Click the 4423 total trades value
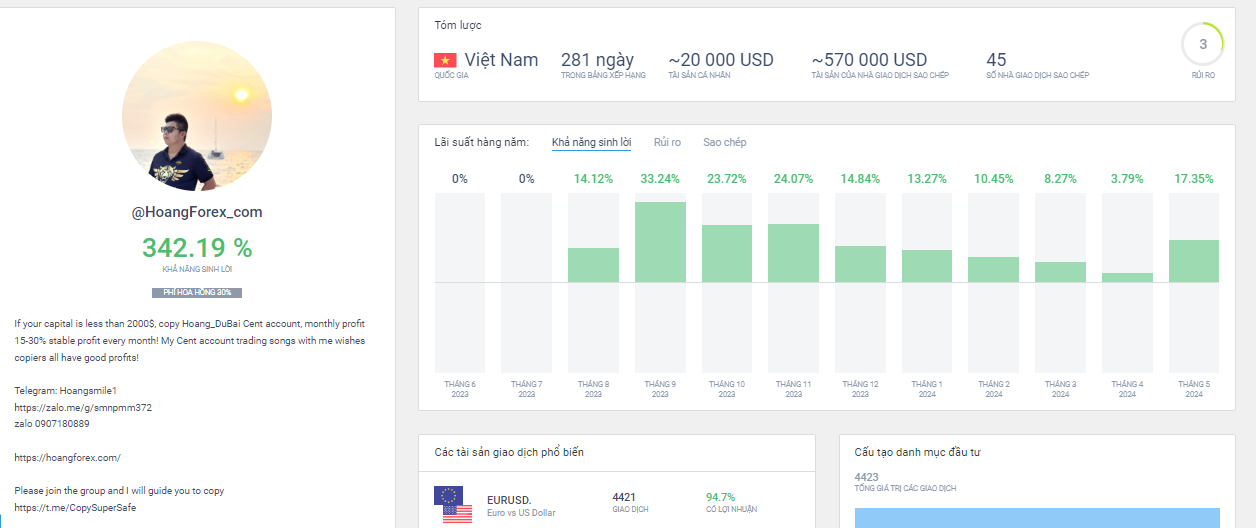This screenshot has height=528, width=1256. pyautogui.click(x=867, y=477)
